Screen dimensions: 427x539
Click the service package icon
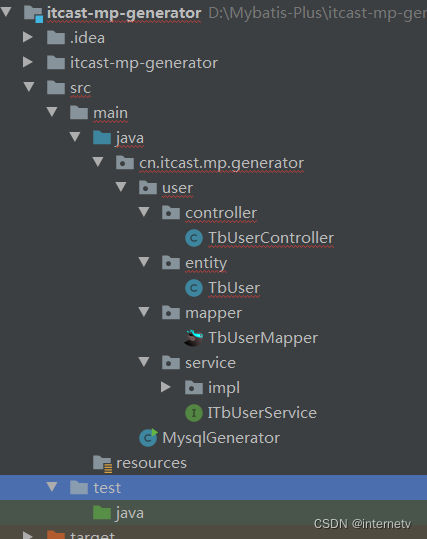click(x=171, y=362)
